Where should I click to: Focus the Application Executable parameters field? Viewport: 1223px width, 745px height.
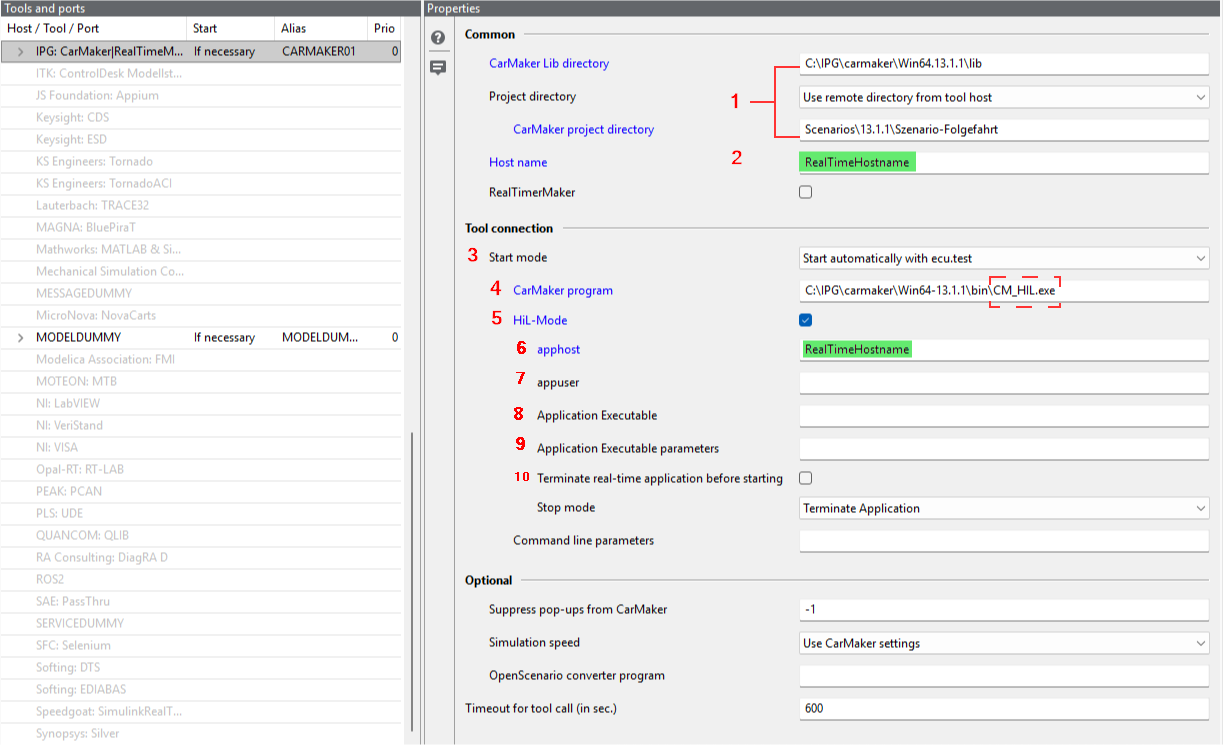(1004, 448)
